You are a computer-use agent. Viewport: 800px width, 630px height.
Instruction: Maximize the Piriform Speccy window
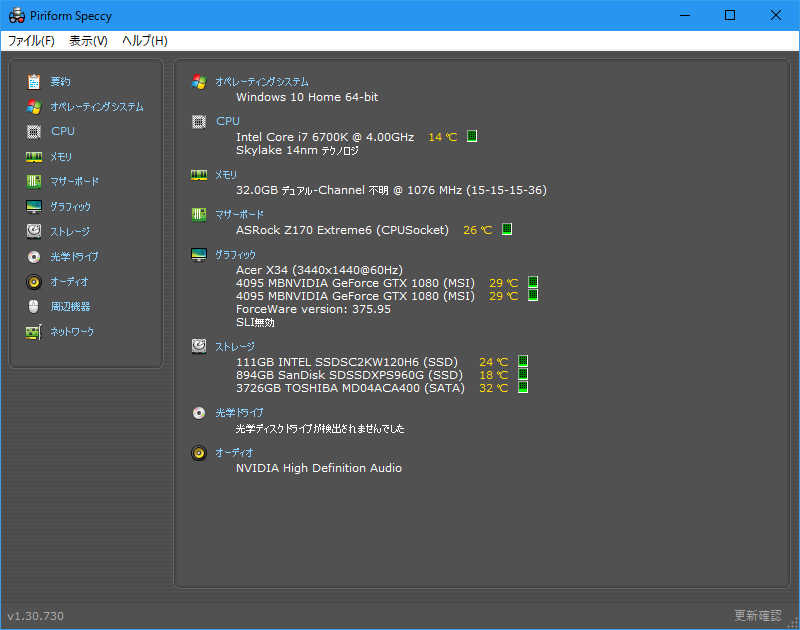click(x=730, y=15)
